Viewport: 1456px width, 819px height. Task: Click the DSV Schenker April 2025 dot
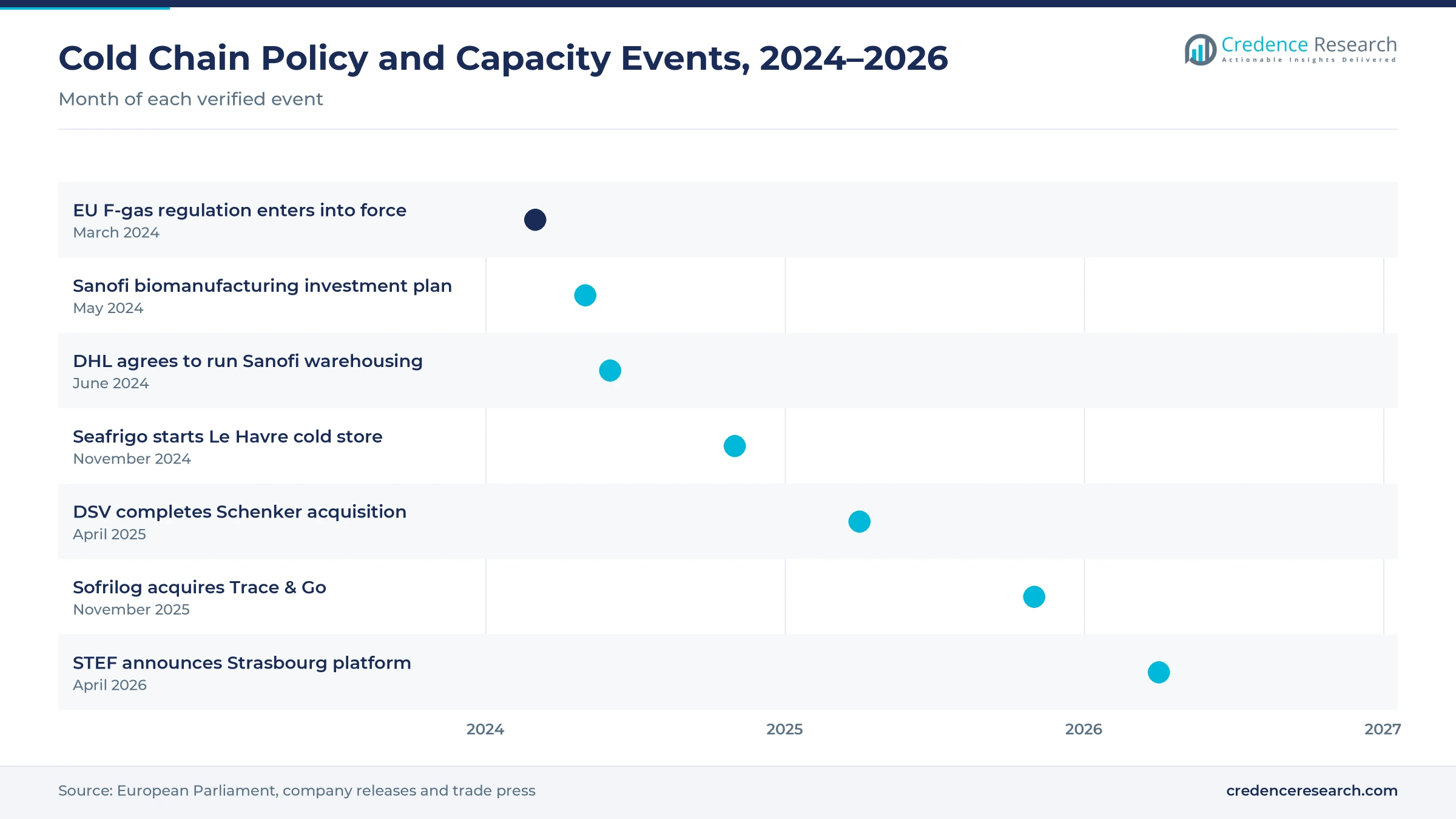(859, 522)
